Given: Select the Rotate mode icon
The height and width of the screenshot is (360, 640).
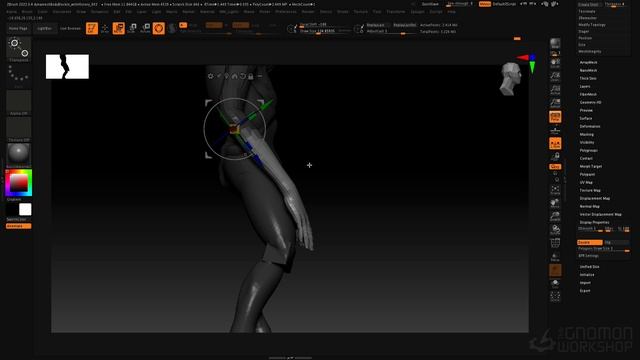Looking at the screenshot, I should (x=145, y=28).
